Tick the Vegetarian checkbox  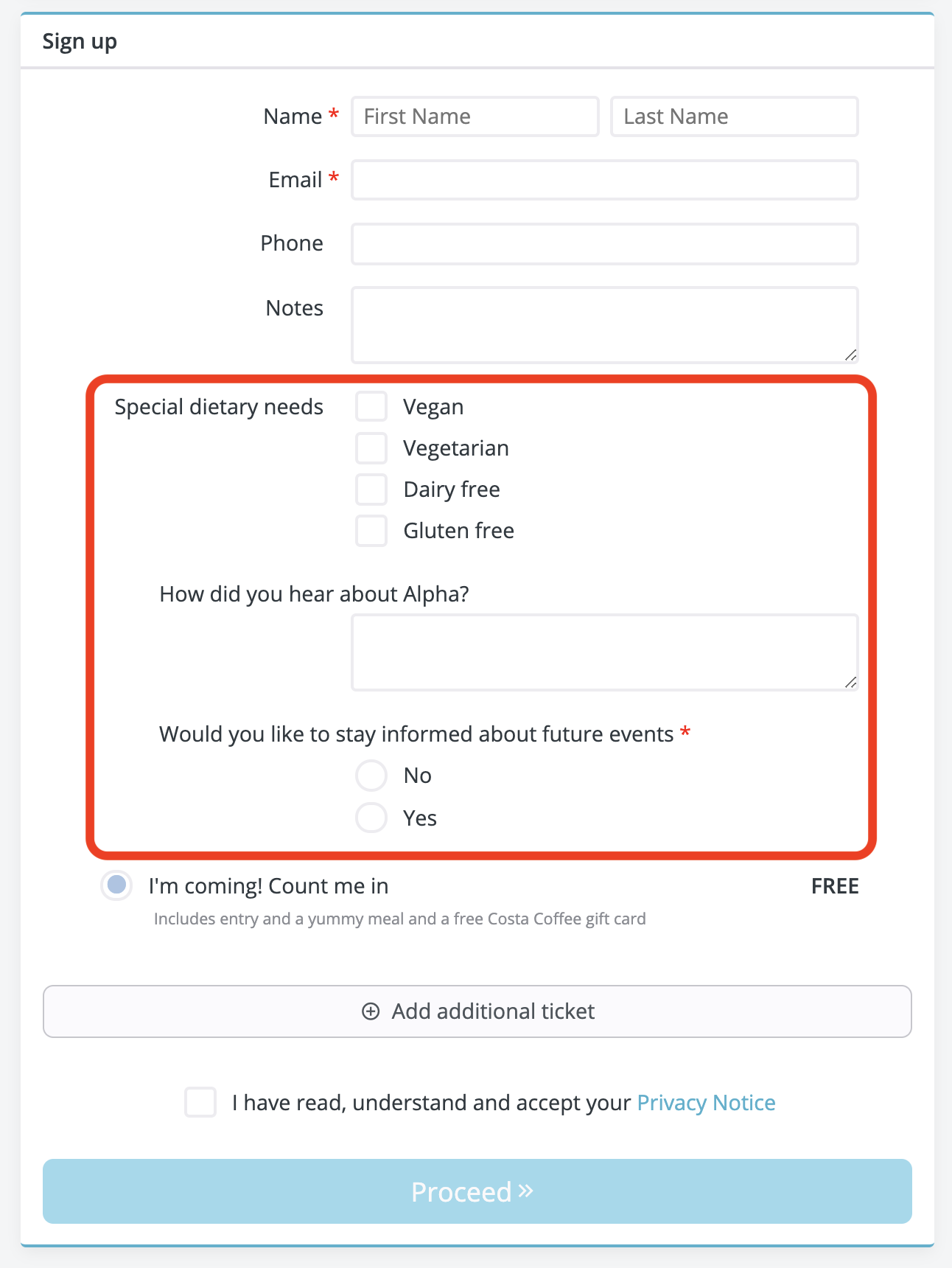371,447
